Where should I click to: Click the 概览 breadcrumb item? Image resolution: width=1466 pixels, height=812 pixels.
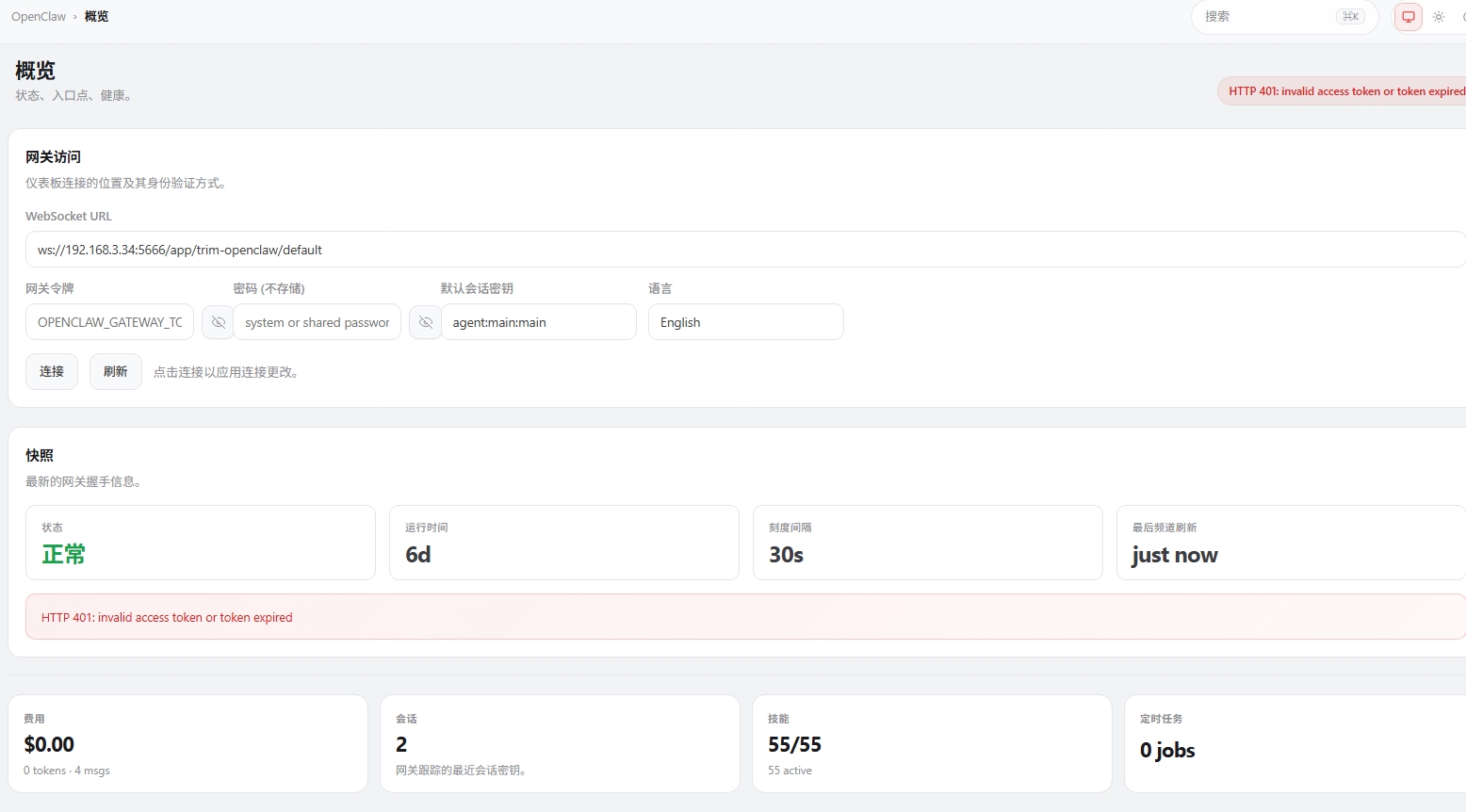click(x=96, y=17)
